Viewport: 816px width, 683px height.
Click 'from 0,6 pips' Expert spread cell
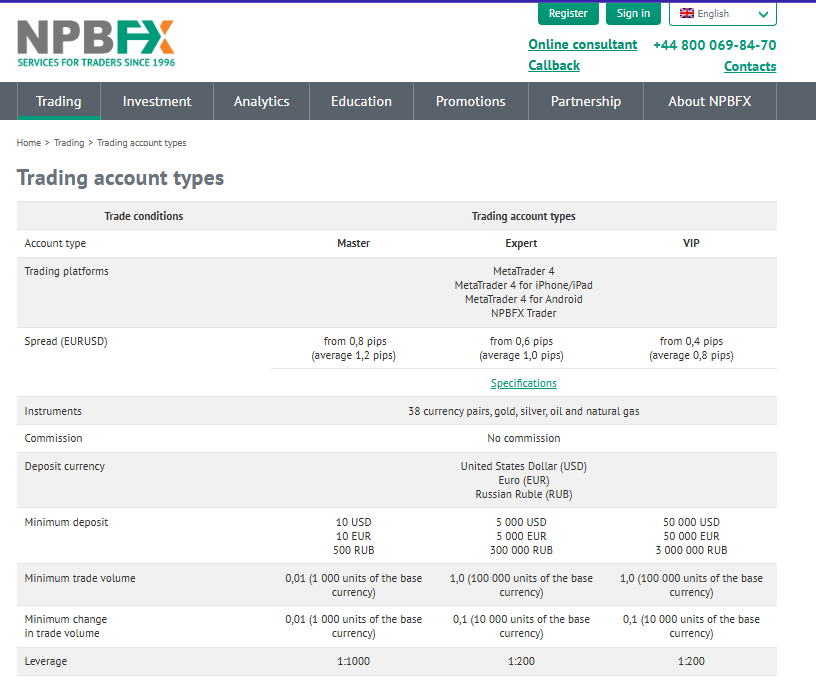521,342
